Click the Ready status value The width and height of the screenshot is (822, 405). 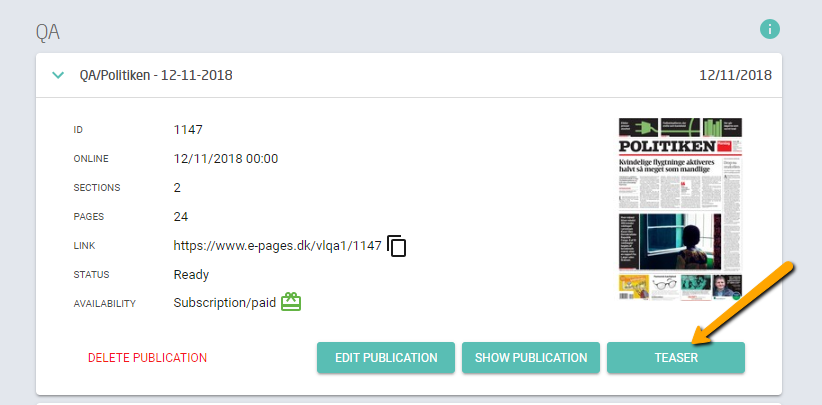tap(191, 275)
